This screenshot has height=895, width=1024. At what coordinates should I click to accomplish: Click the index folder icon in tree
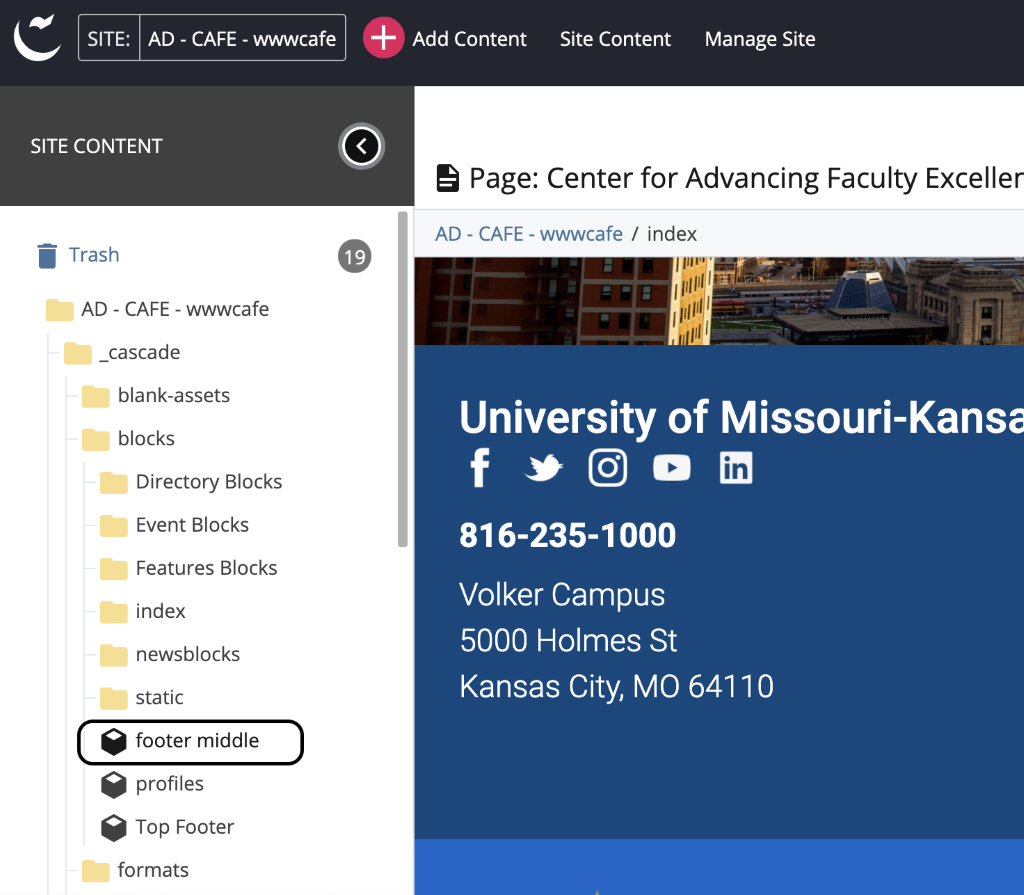[114, 611]
